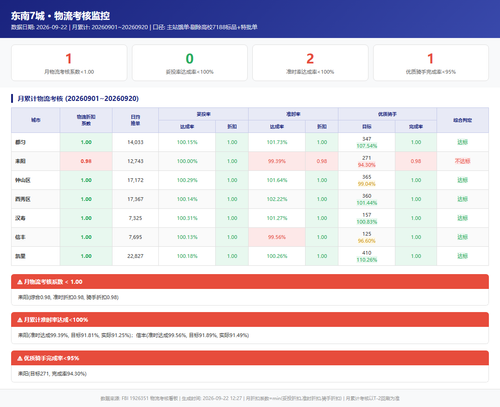
Task: Select the green '0' 妥投率达成率<100% summary card
Action: tap(190, 63)
